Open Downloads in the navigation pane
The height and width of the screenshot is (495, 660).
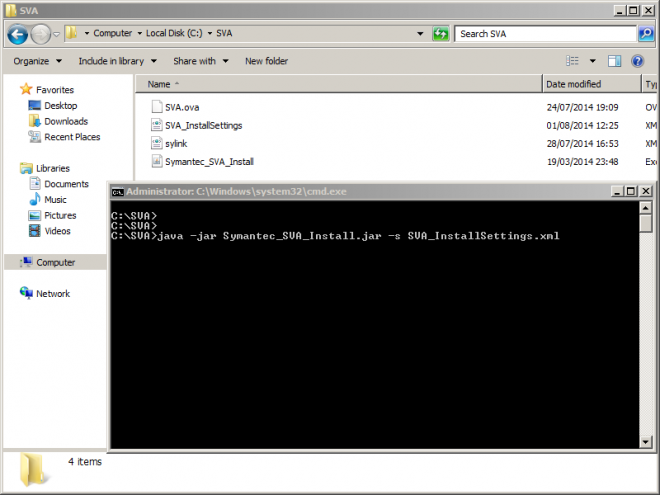point(66,121)
